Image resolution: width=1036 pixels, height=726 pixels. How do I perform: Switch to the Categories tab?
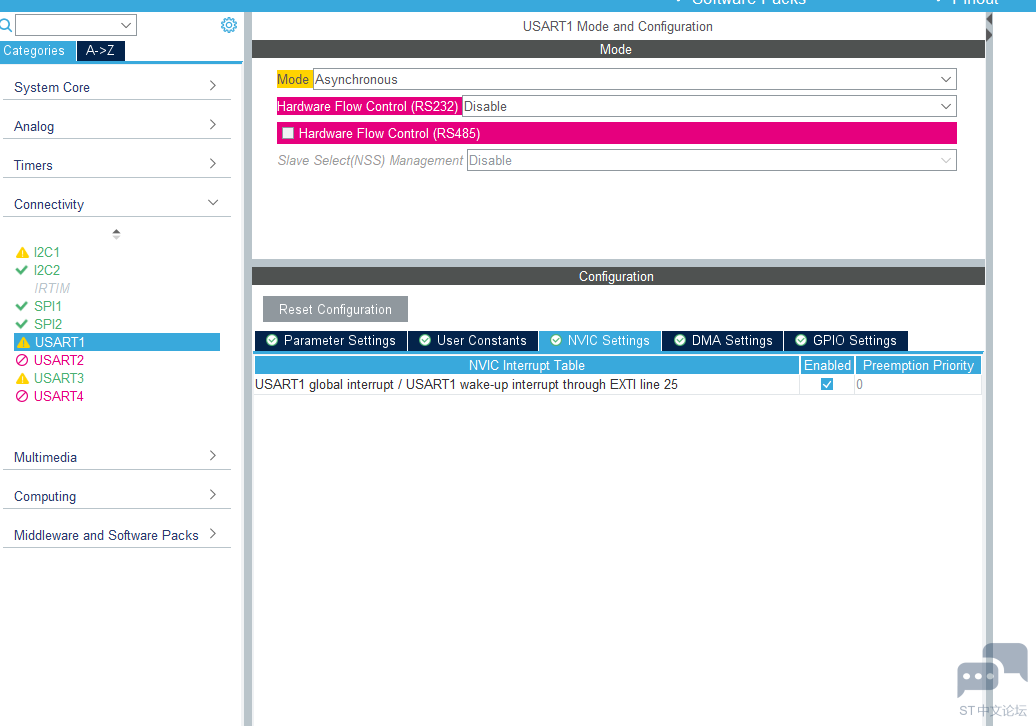coord(37,51)
